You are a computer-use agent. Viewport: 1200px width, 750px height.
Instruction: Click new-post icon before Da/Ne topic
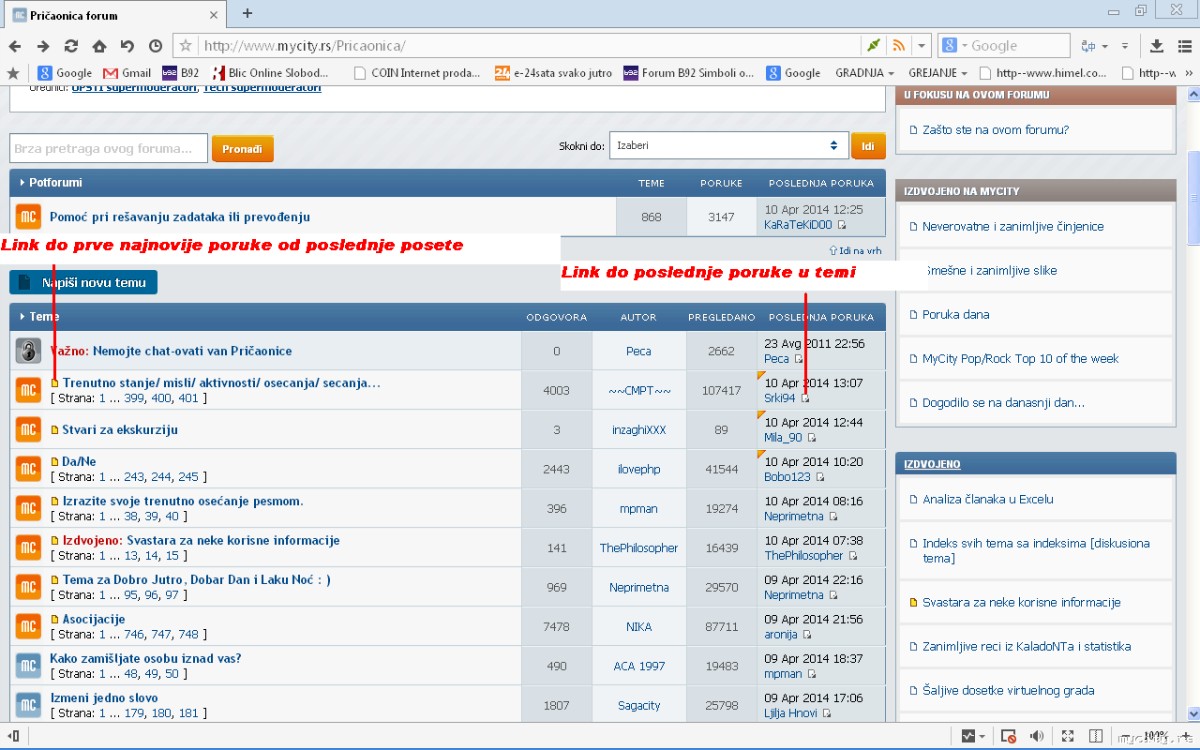[55, 462]
